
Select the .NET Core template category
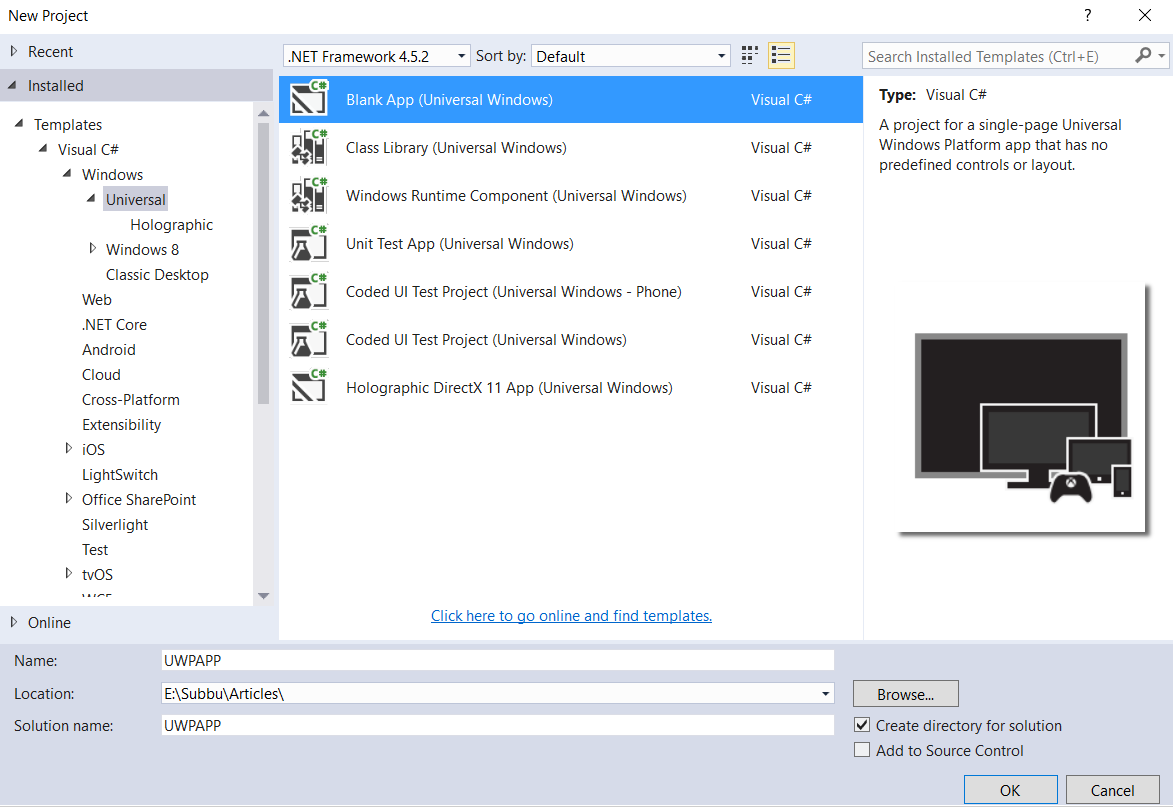click(114, 325)
